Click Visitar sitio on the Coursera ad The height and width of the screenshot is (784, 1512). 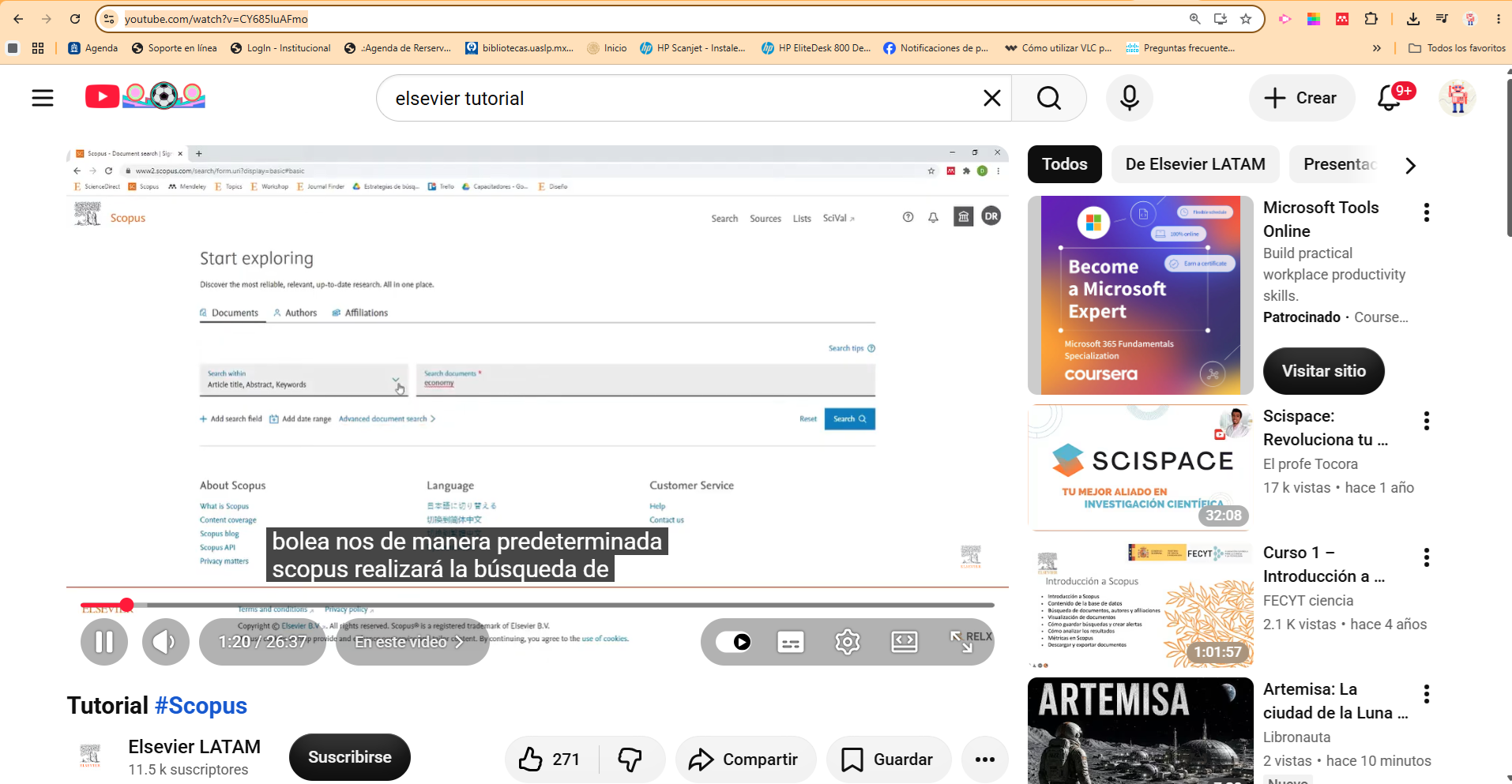pyautogui.click(x=1324, y=371)
